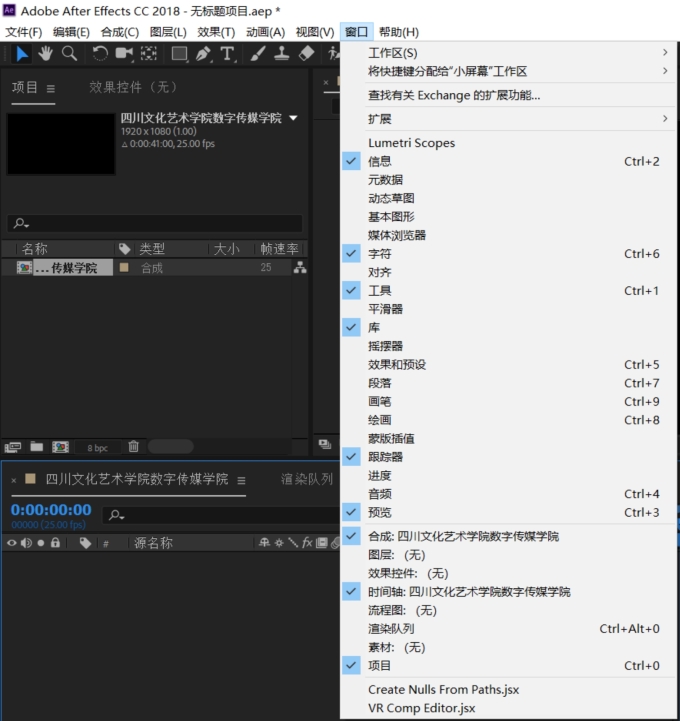Click 查找有关 Exchange 的扩展功能...
680x721 pixels.
pos(509,95)
